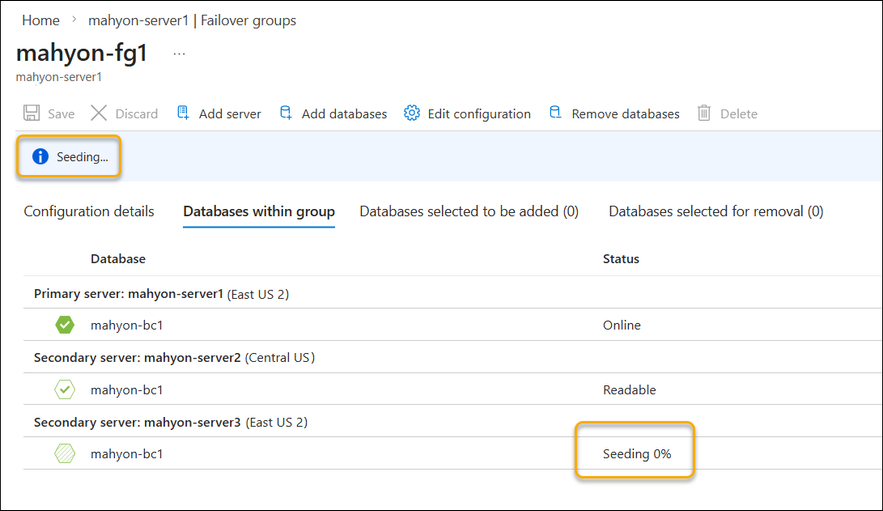
Task: Click the Delete trash icon
Action: click(704, 114)
